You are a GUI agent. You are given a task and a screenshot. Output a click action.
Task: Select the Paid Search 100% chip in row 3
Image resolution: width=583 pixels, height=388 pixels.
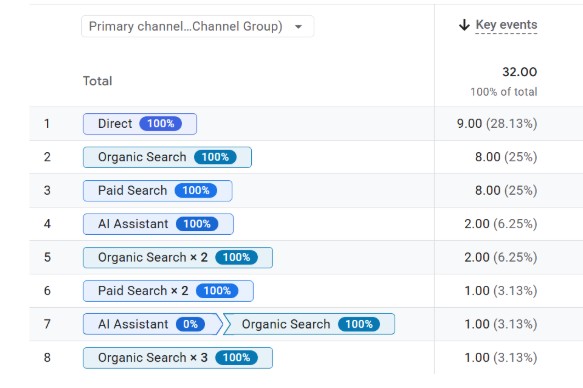[x=158, y=191]
